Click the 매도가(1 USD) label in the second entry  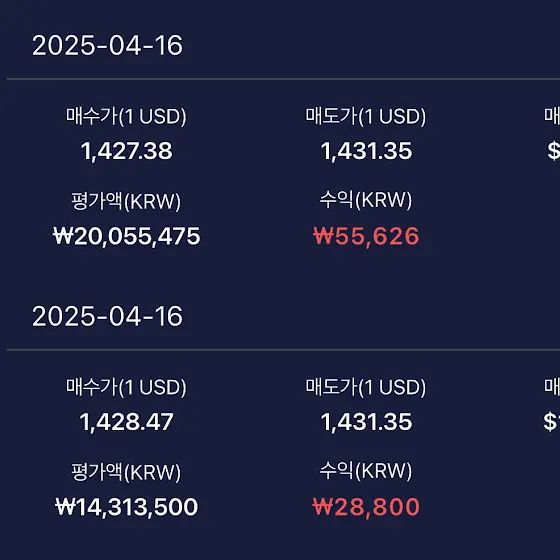(366, 387)
